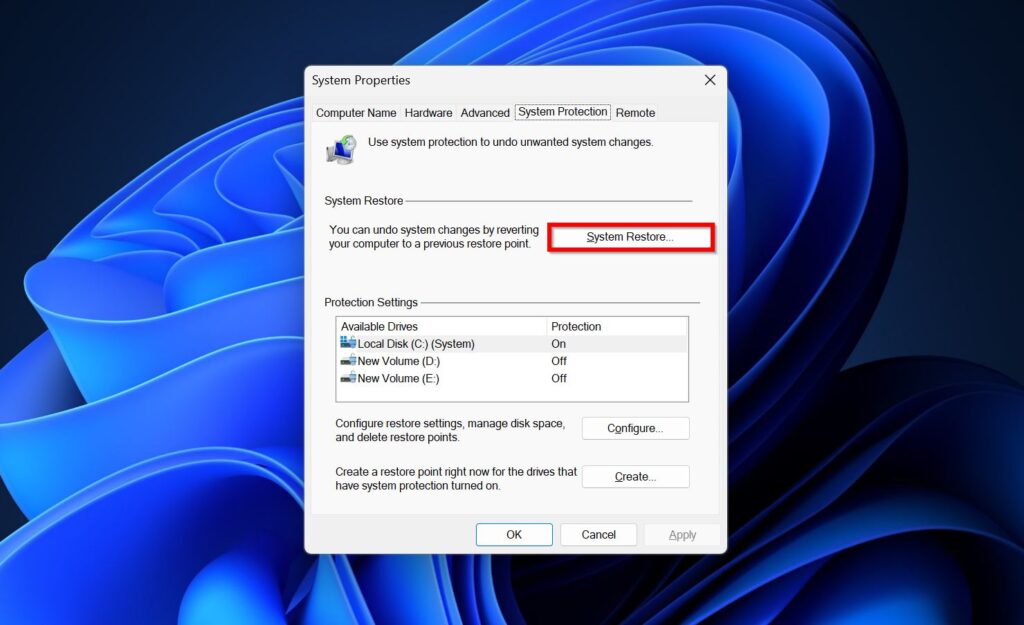This screenshot has height=625, width=1024.
Task: Cancel the System Properties dialog
Action: pyautogui.click(x=598, y=534)
